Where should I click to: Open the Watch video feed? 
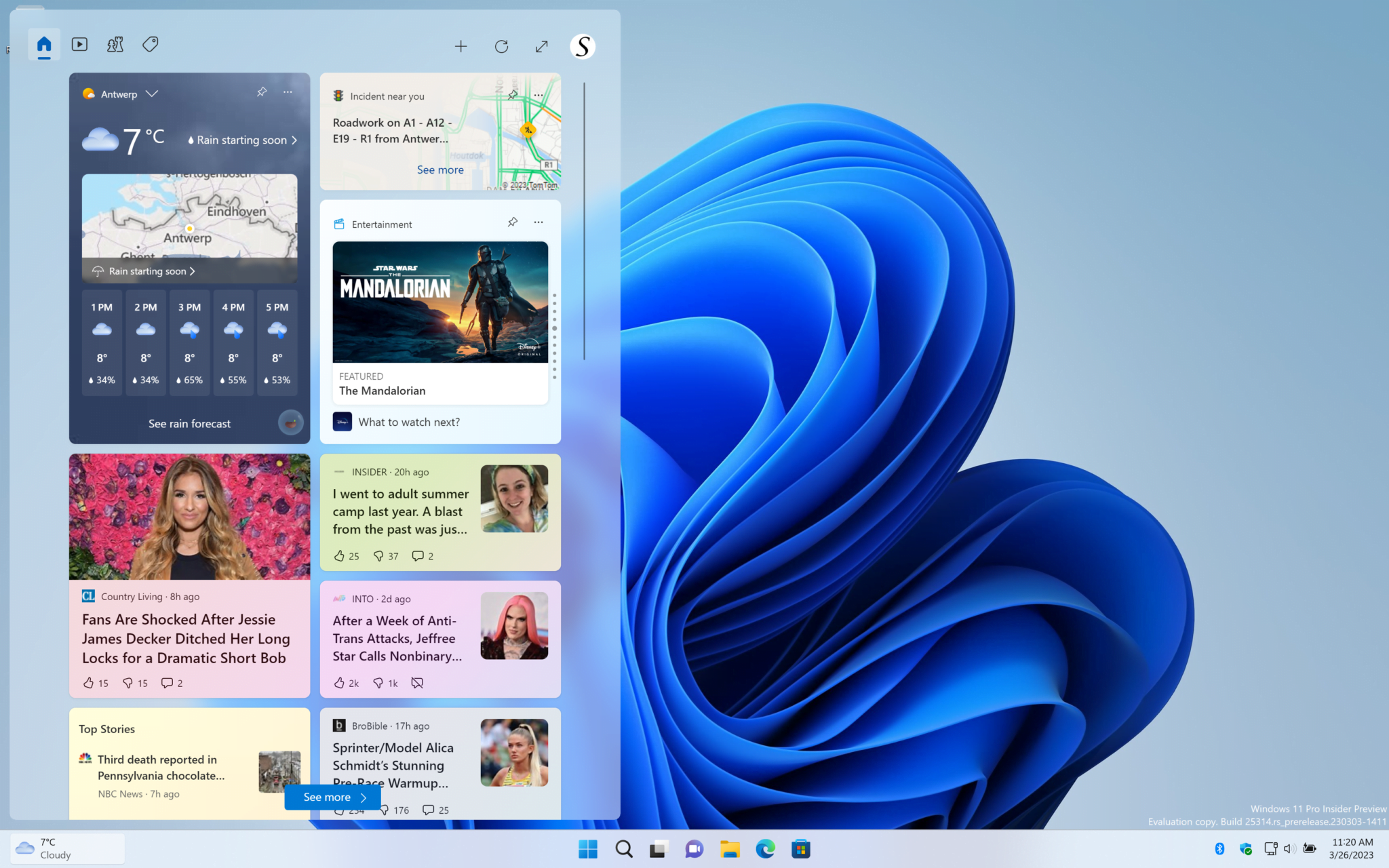point(79,44)
